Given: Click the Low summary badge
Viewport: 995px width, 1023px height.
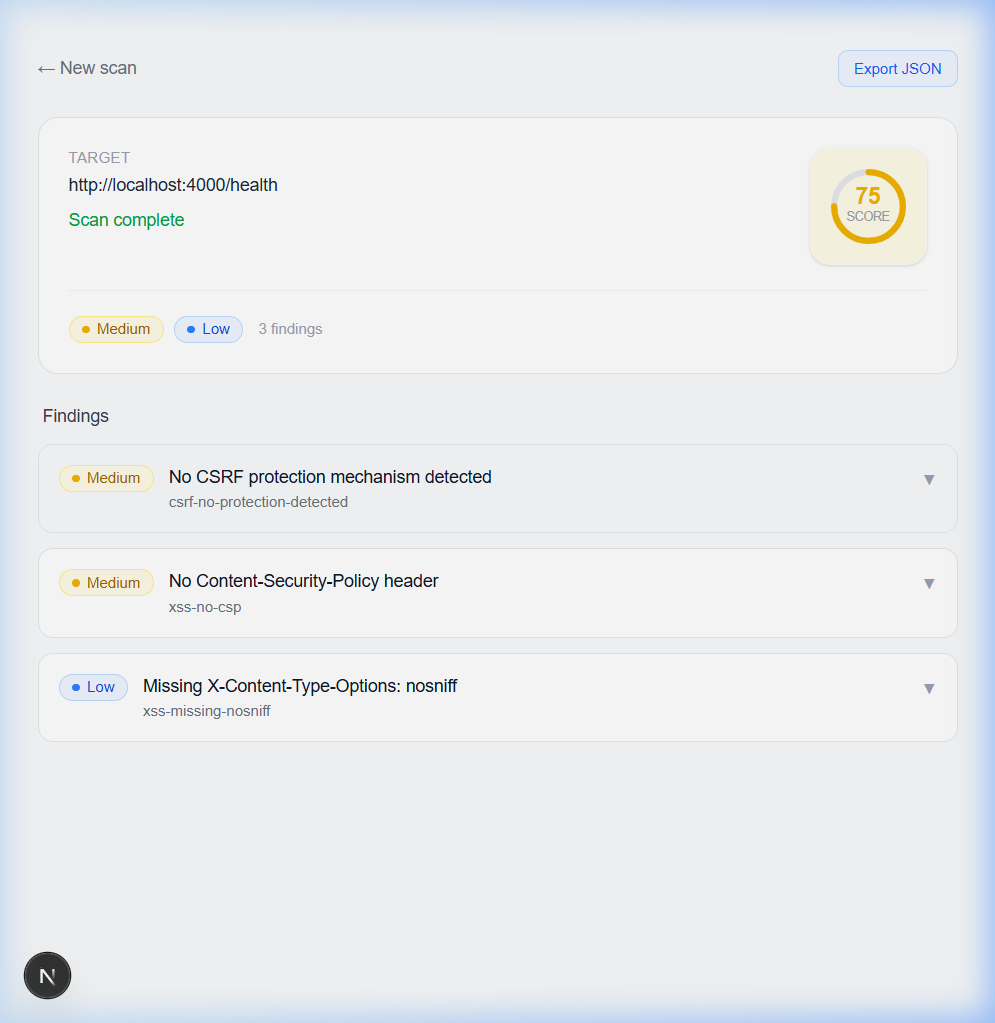Looking at the screenshot, I should pyautogui.click(x=208, y=329).
